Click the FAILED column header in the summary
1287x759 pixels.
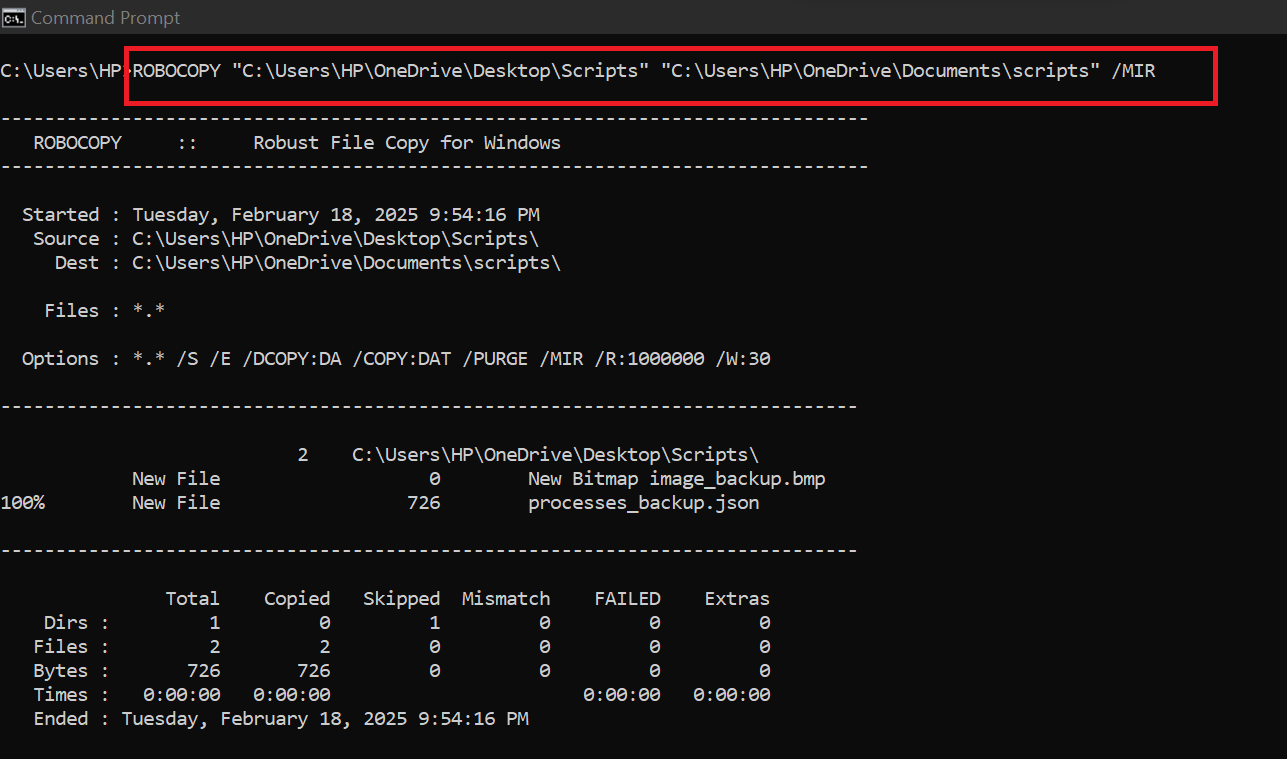627,599
